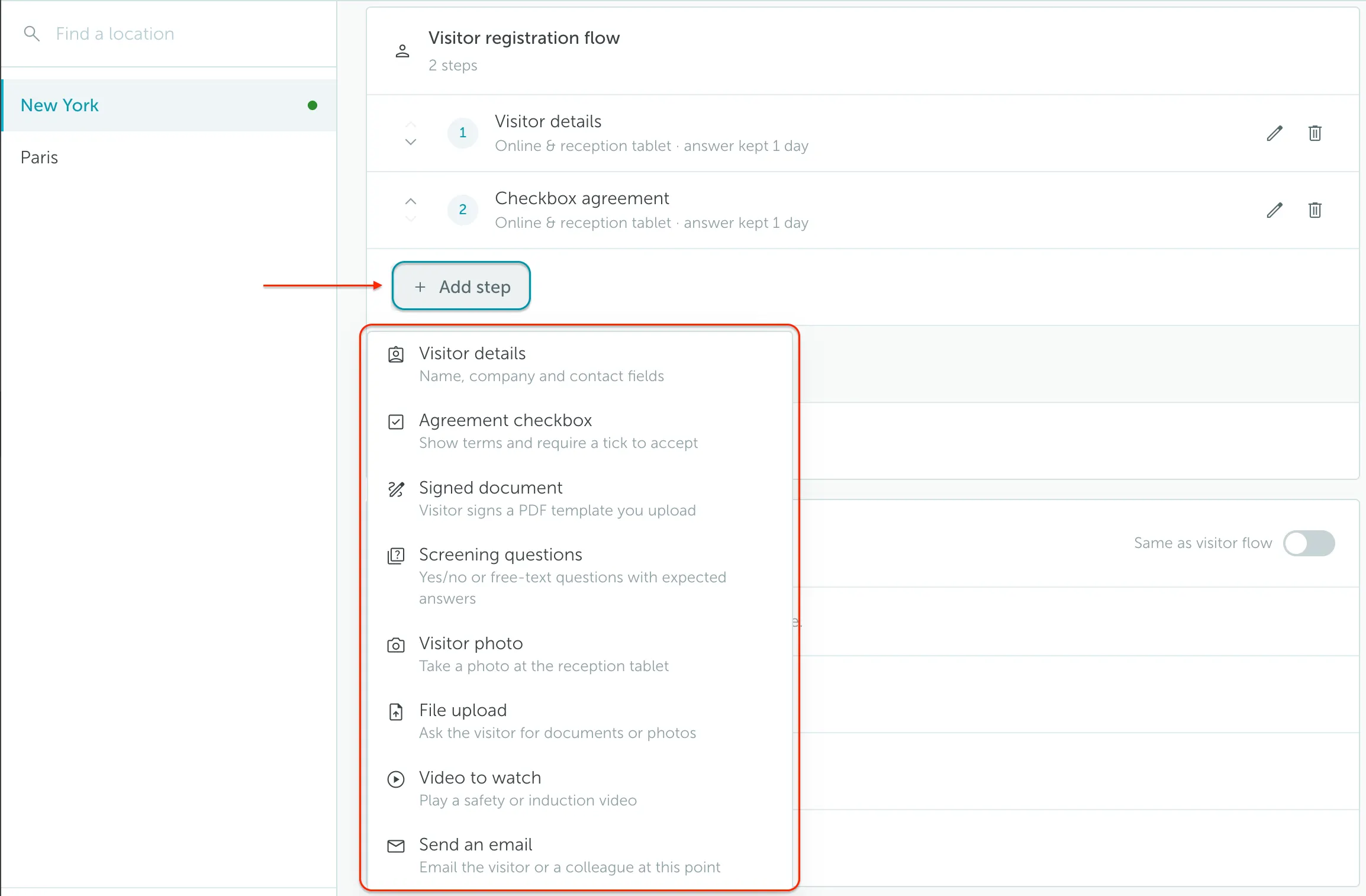Delete the Visitor details step
Image resolution: width=1366 pixels, height=896 pixels.
tap(1315, 133)
